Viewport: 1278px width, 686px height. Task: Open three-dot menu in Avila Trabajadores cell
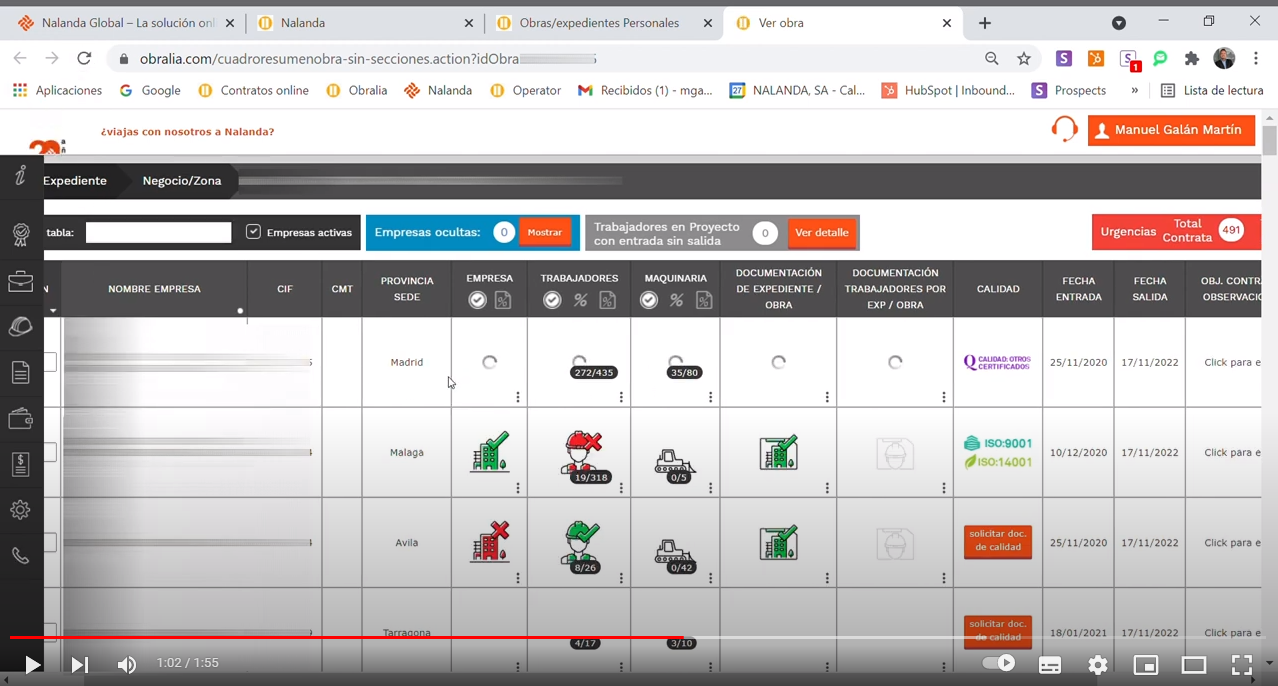621,578
